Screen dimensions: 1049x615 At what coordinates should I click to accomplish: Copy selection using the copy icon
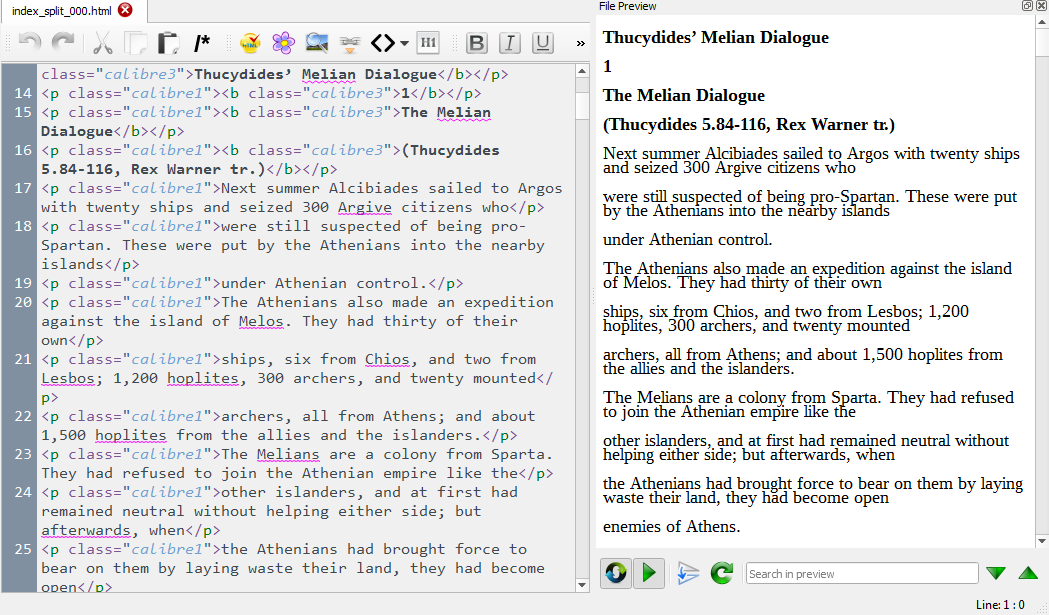point(136,43)
